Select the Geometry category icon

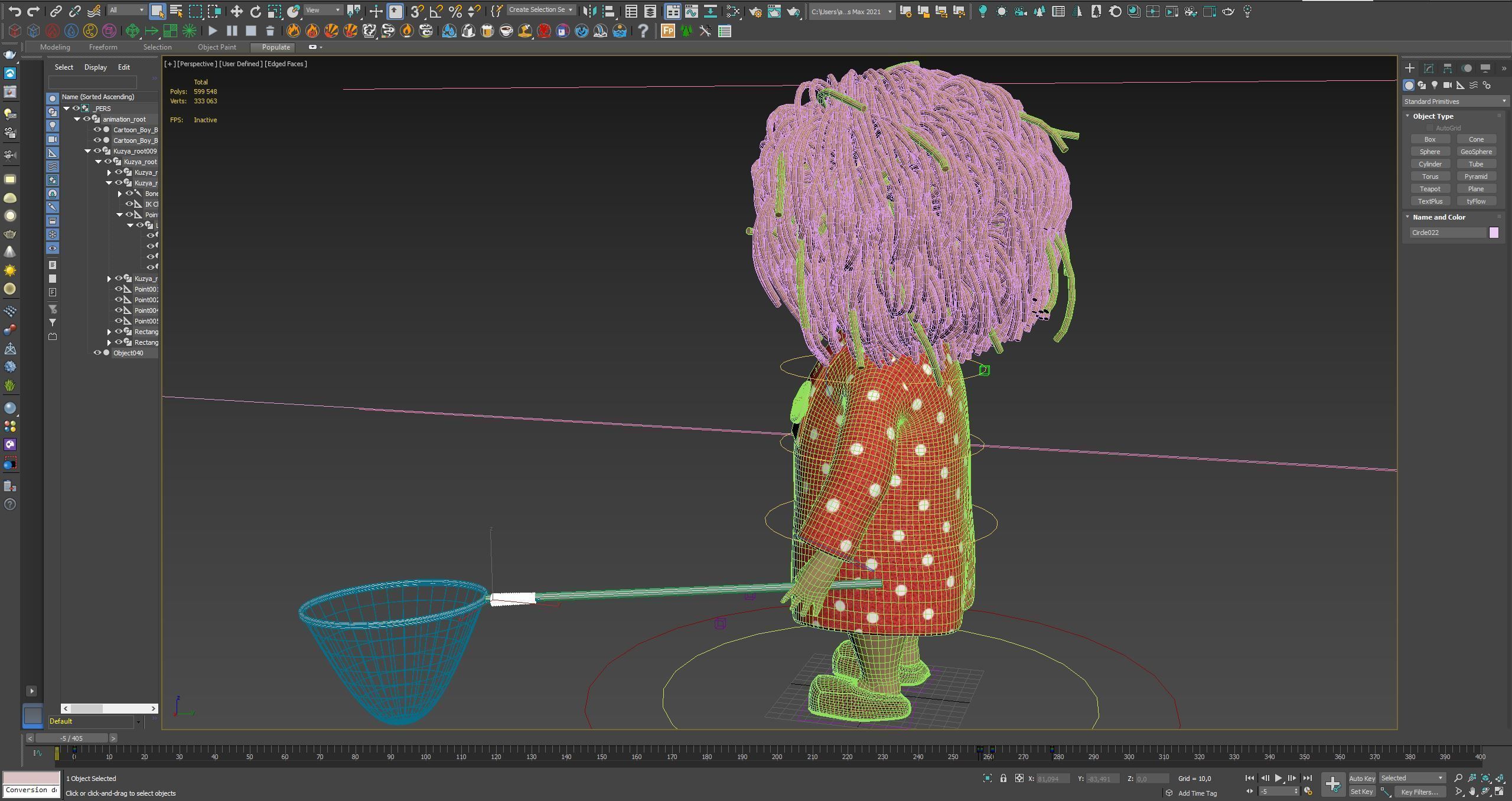pos(1409,85)
